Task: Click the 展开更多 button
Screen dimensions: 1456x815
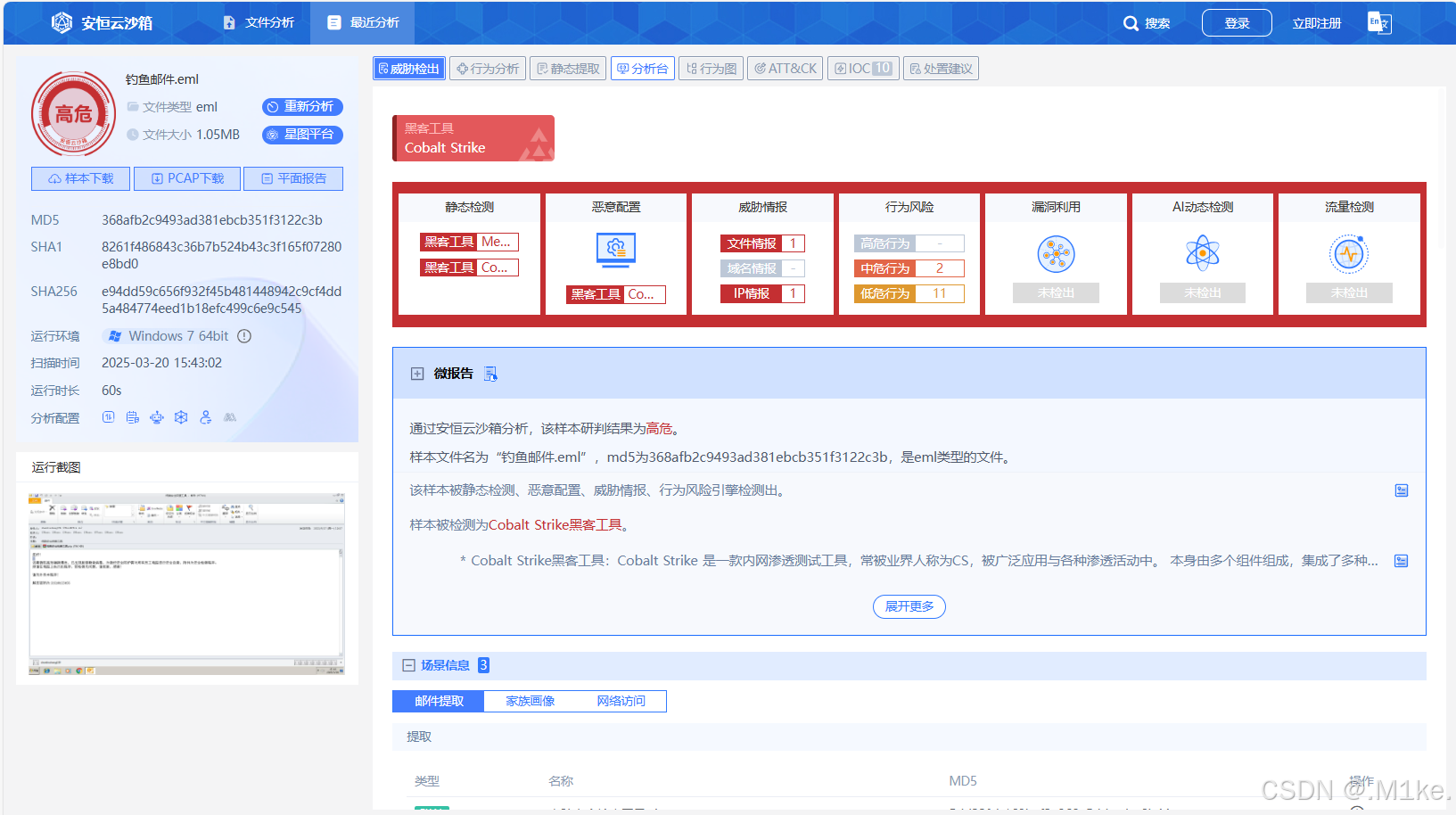Action: (x=909, y=606)
